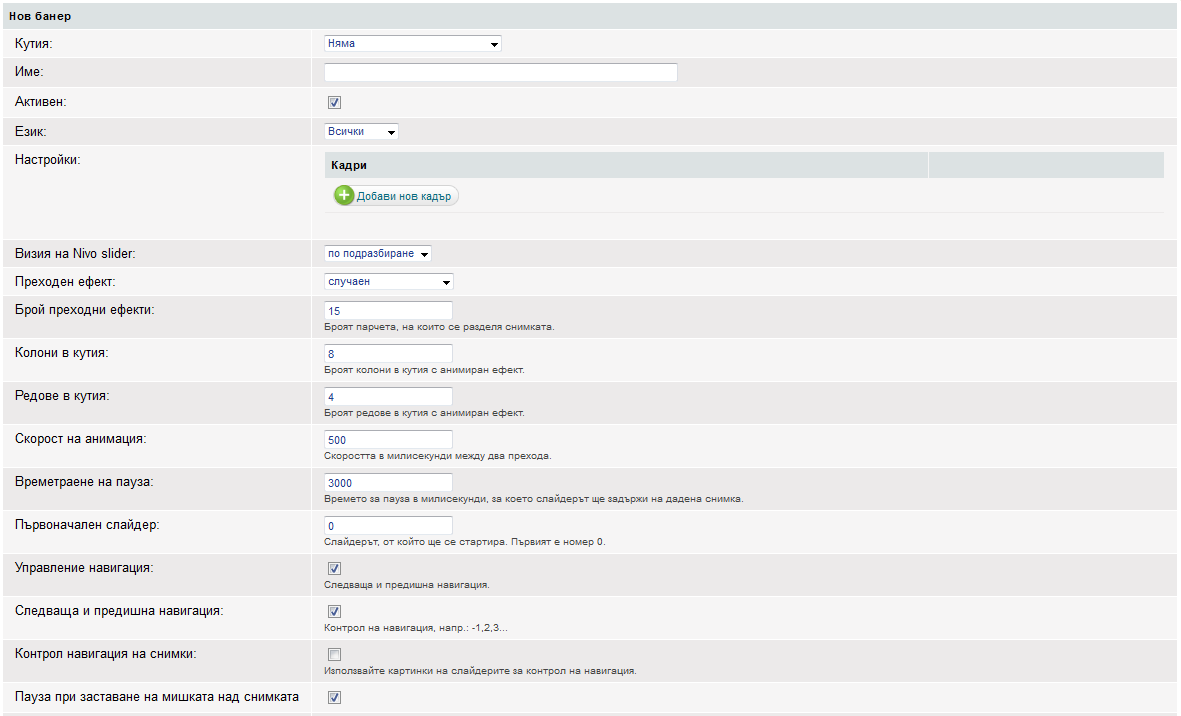Focus the Времетраене на пауза input
Screen dimensions: 1181x716
click(388, 483)
